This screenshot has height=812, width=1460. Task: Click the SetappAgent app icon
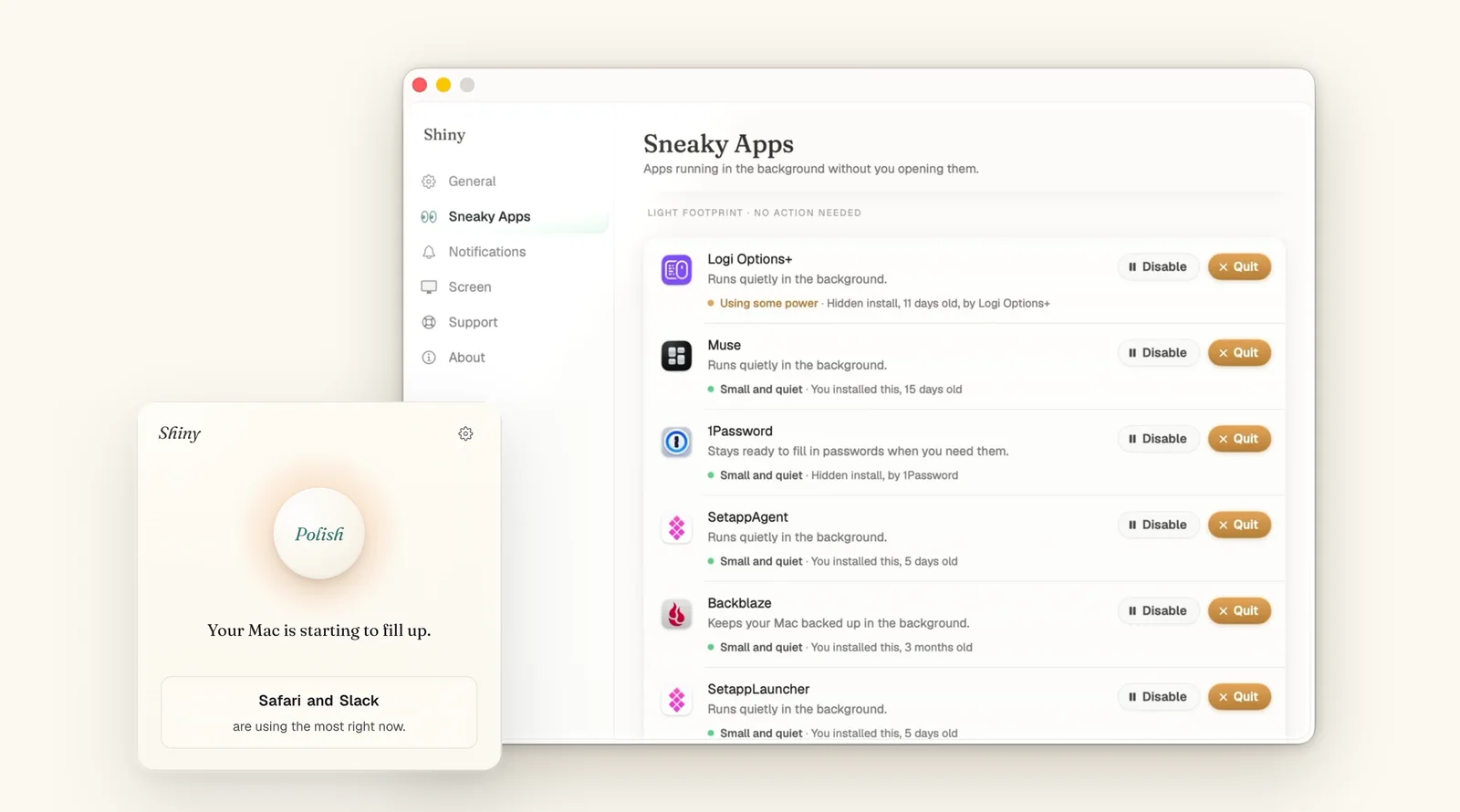tap(676, 527)
